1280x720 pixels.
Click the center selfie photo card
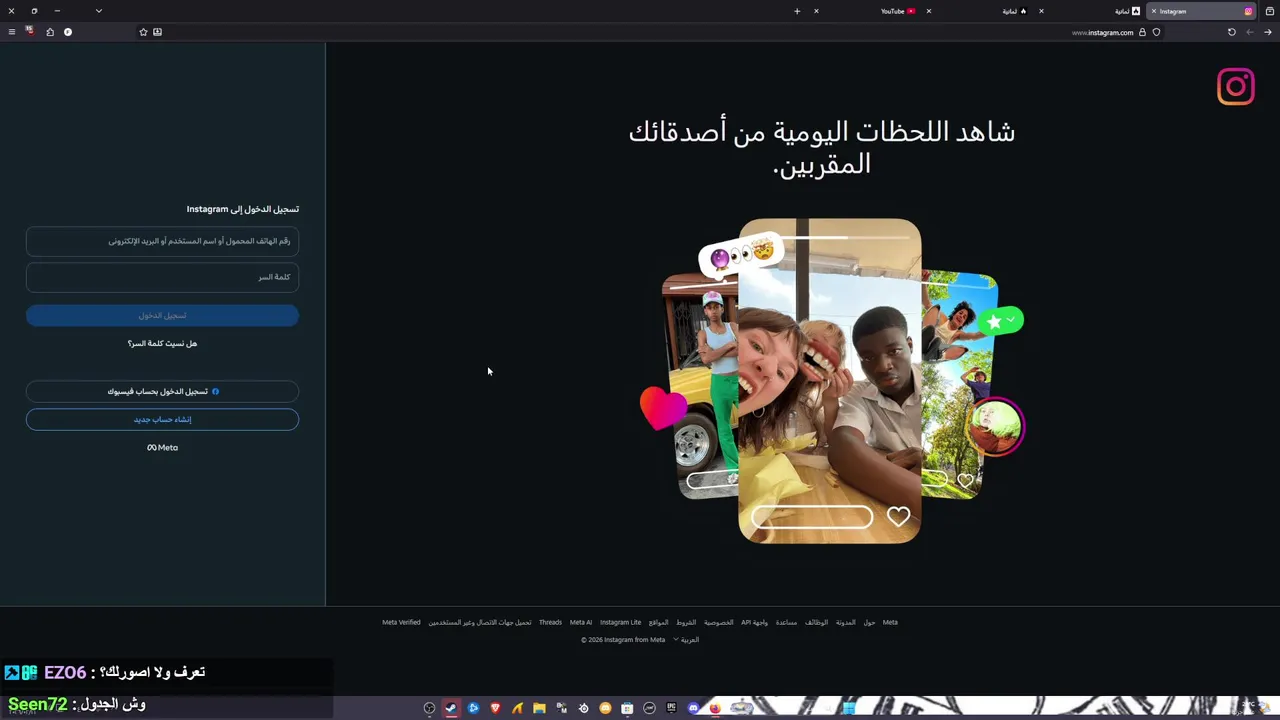point(829,381)
